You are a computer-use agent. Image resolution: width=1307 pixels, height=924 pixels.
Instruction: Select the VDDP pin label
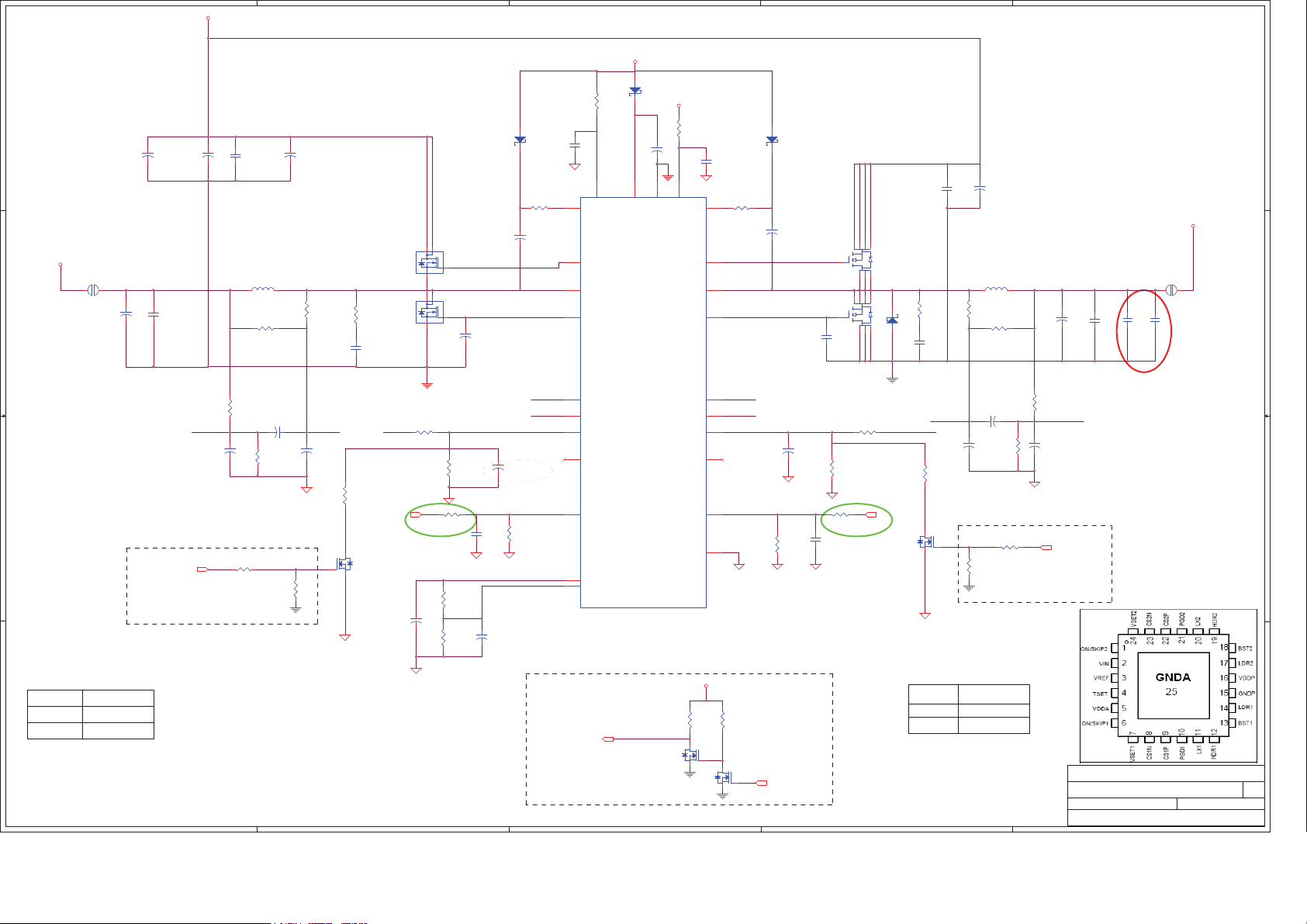click(1246, 678)
